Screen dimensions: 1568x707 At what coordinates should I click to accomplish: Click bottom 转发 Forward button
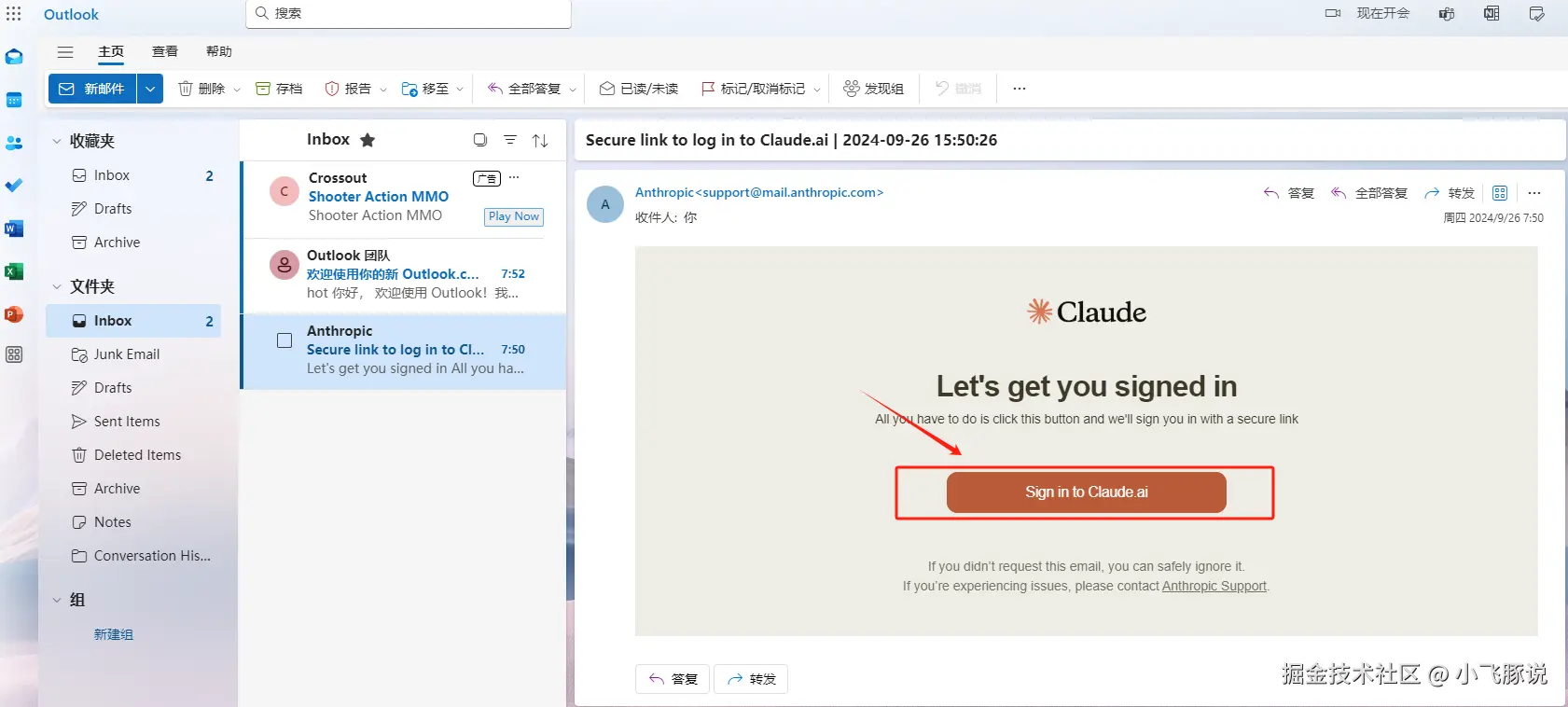tap(751, 679)
